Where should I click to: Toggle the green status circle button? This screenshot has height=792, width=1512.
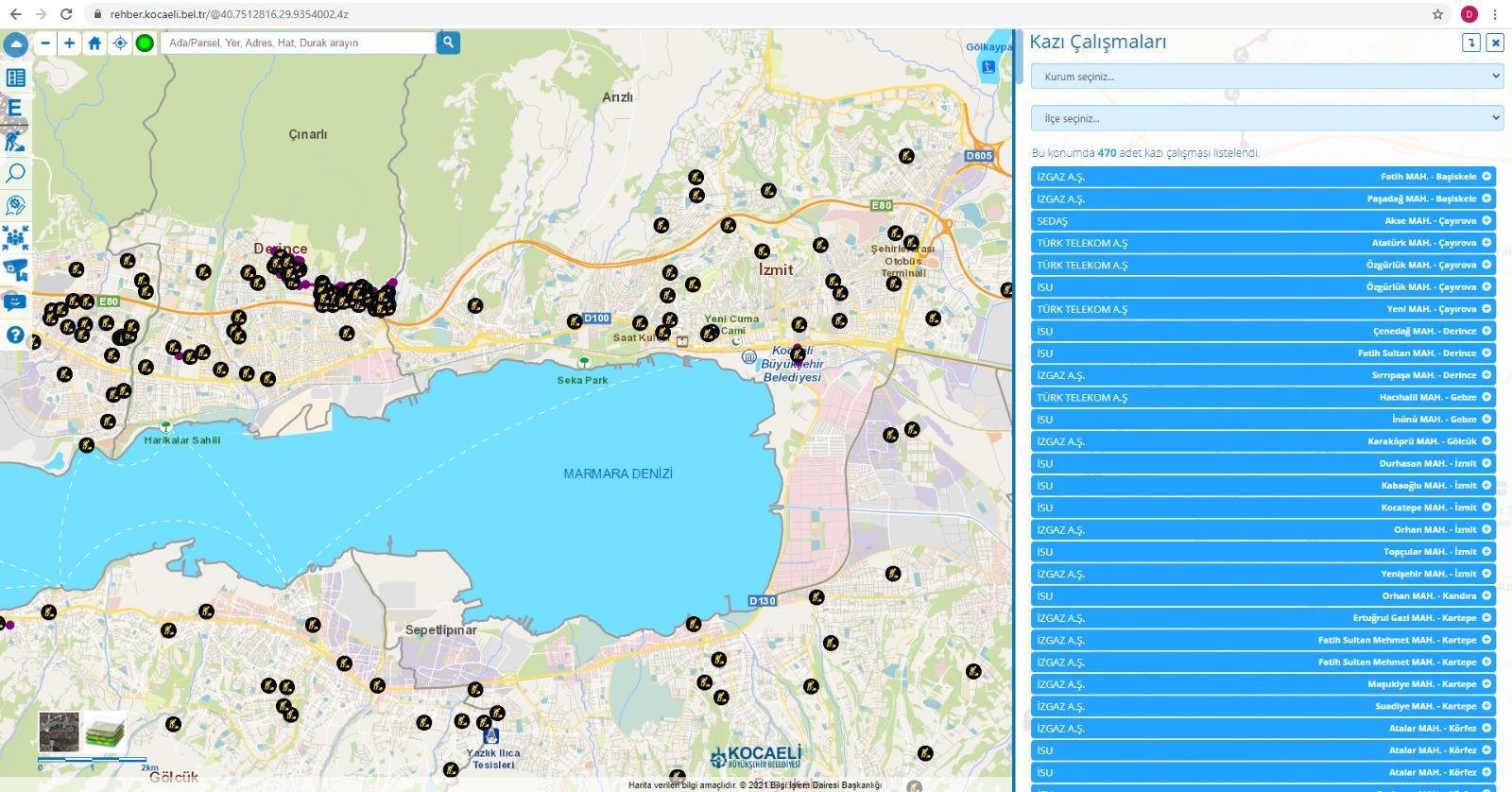coord(145,43)
